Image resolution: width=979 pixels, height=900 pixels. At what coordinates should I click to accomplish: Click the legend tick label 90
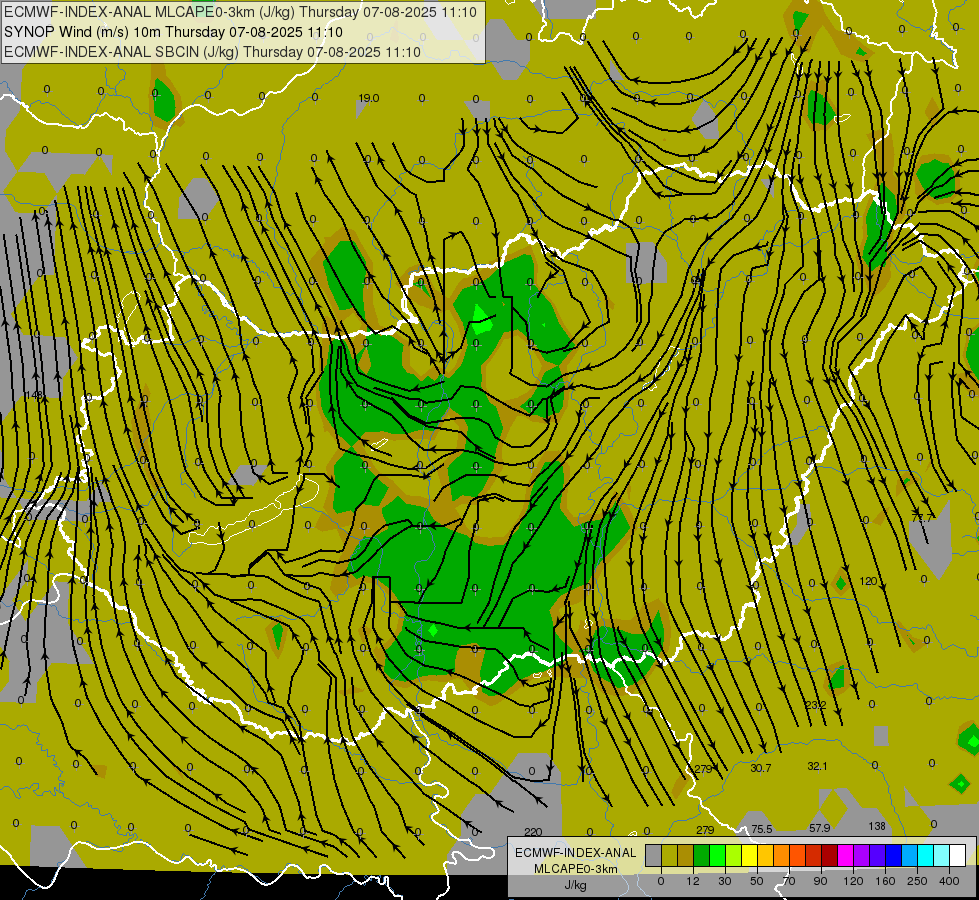click(820, 881)
